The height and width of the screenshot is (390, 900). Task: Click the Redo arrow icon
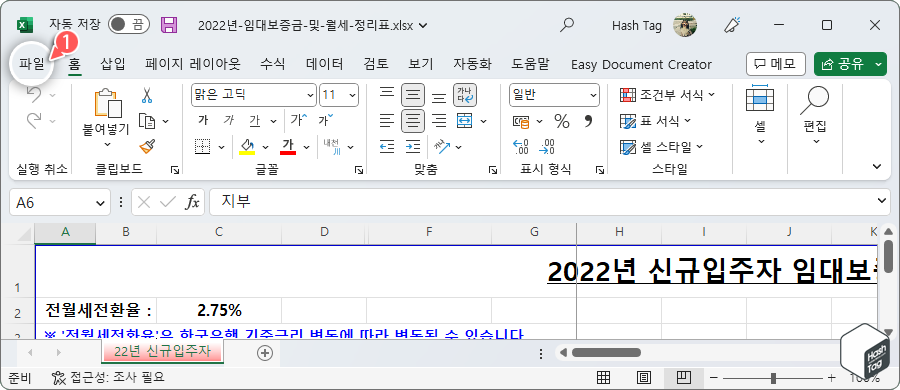[x=34, y=121]
